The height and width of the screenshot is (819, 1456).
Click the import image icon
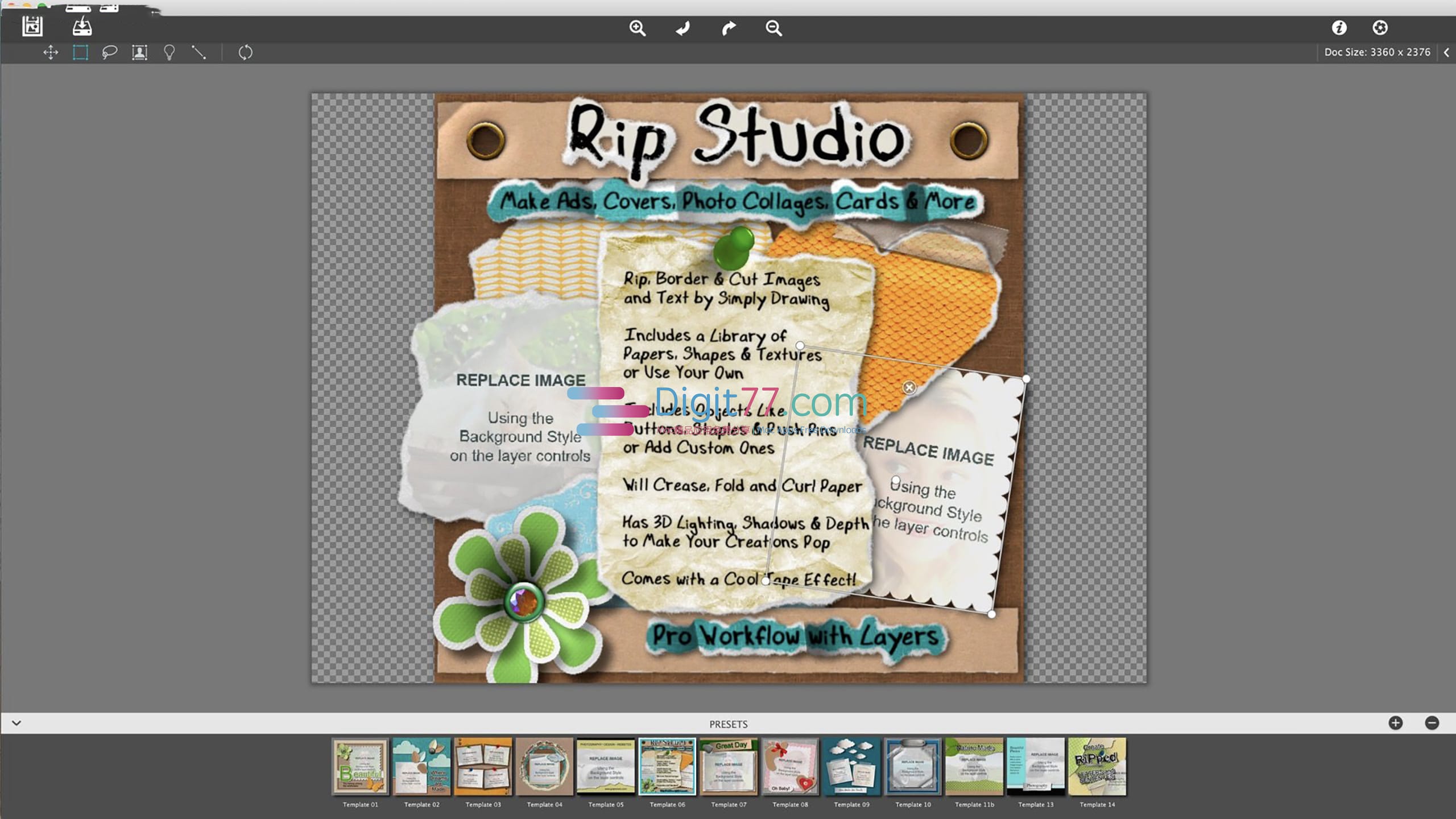pyautogui.click(x=82, y=26)
